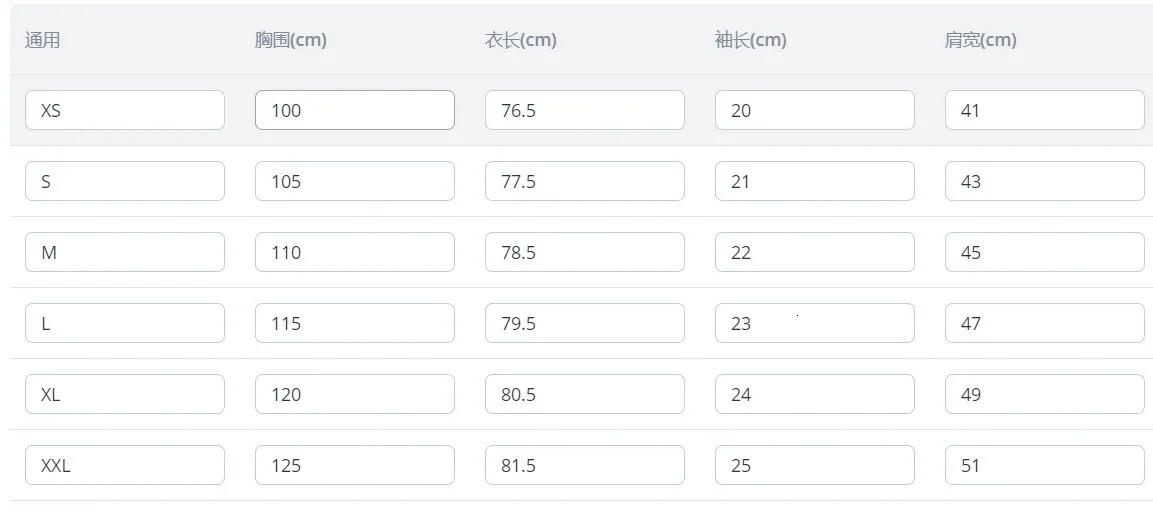Click the sleeve length field showing 20
Screen dimensions: 1153x518
[815, 110]
